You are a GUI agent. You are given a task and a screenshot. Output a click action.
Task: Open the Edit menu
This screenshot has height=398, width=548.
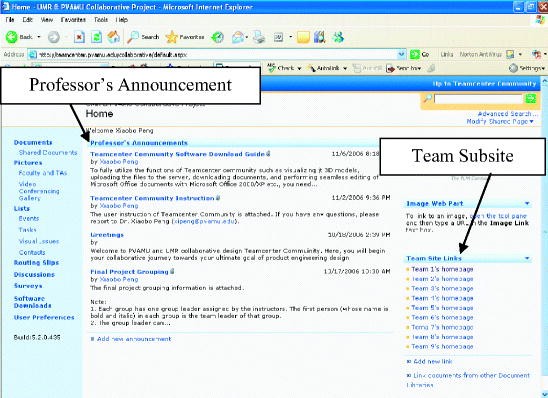28,20
